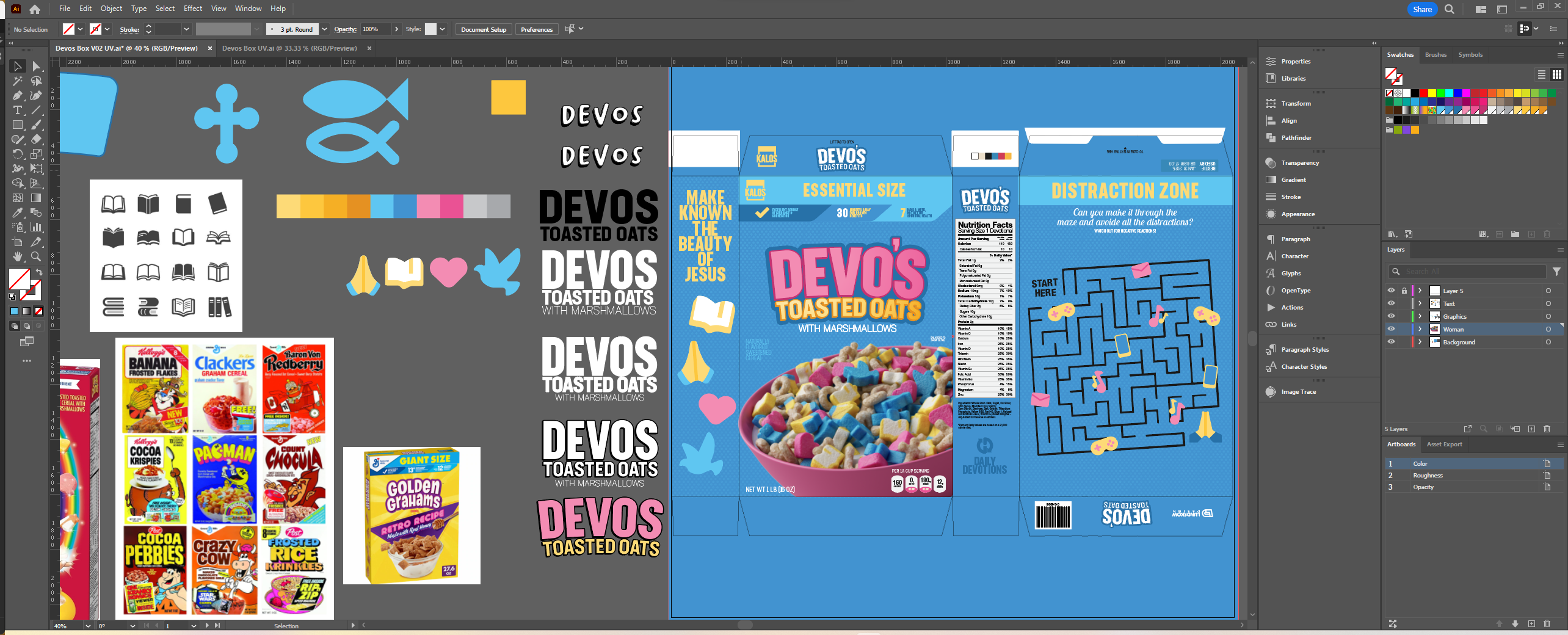Open the Opacity dropdown arrow
1568x635 pixels.
tap(396, 29)
